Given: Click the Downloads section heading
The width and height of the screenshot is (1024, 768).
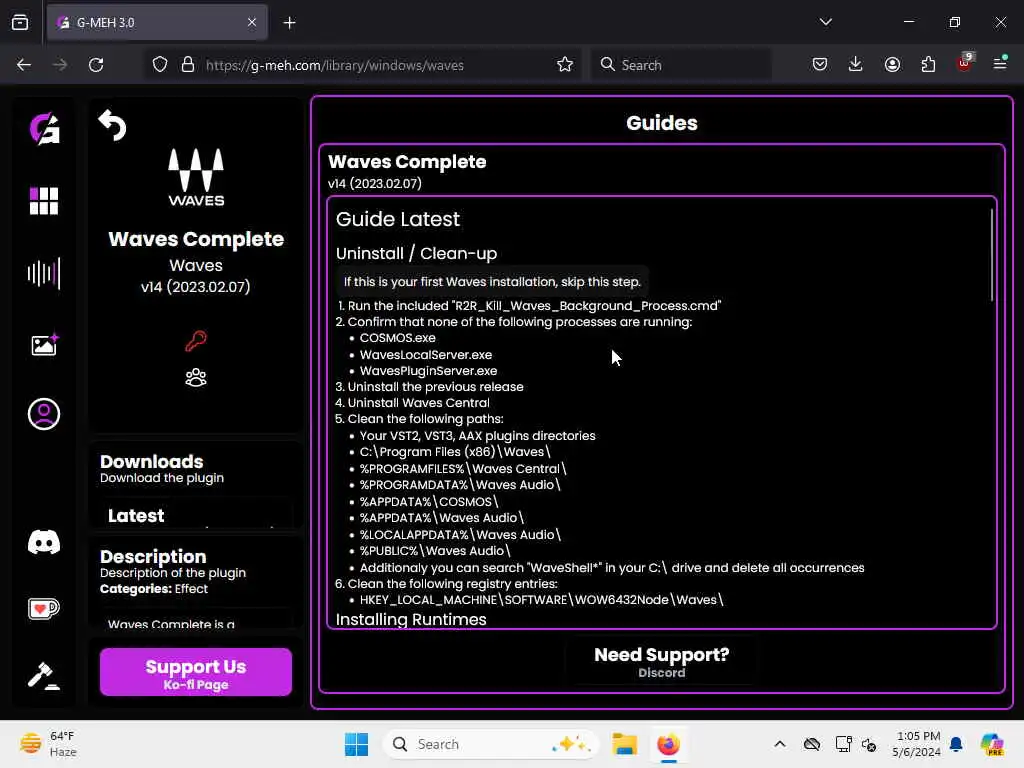Looking at the screenshot, I should coord(152,462).
